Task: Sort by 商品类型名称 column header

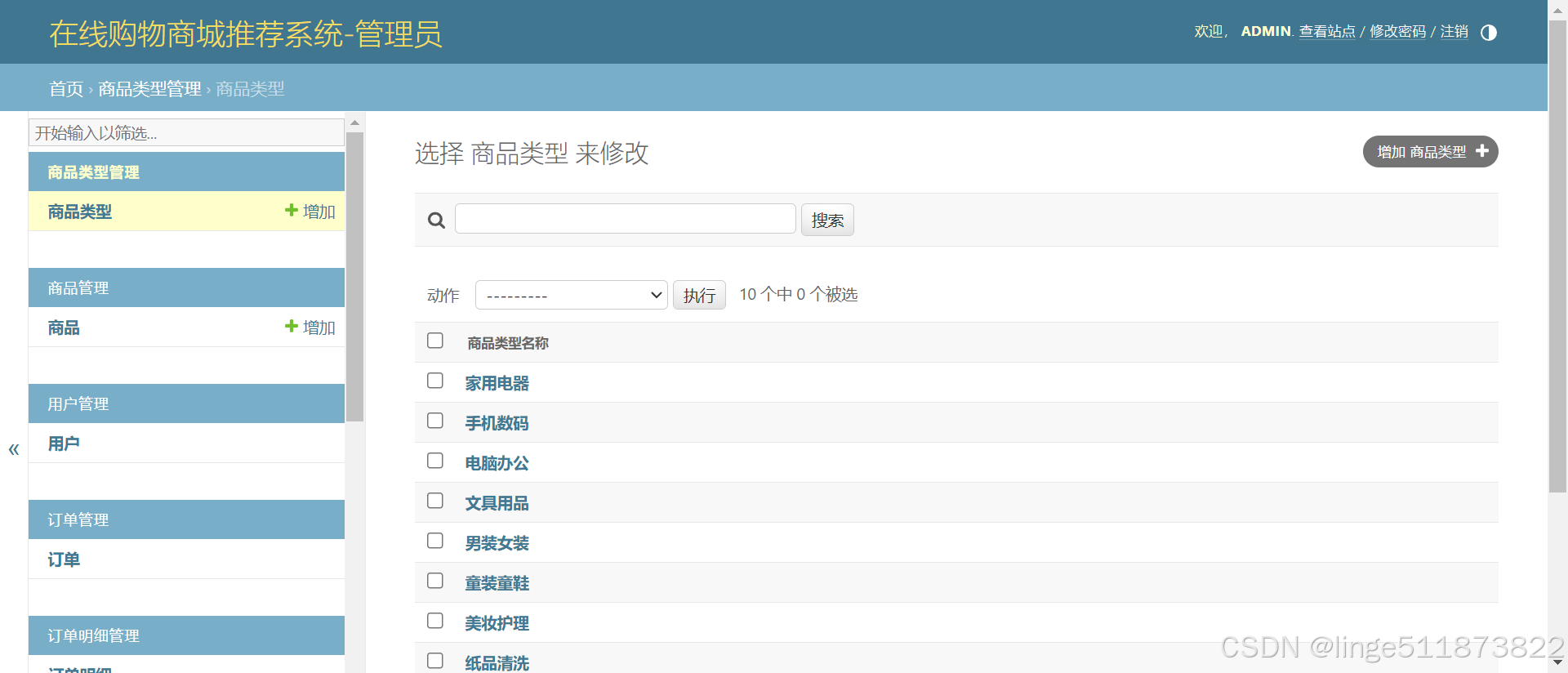Action: pyautogui.click(x=507, y=343)
